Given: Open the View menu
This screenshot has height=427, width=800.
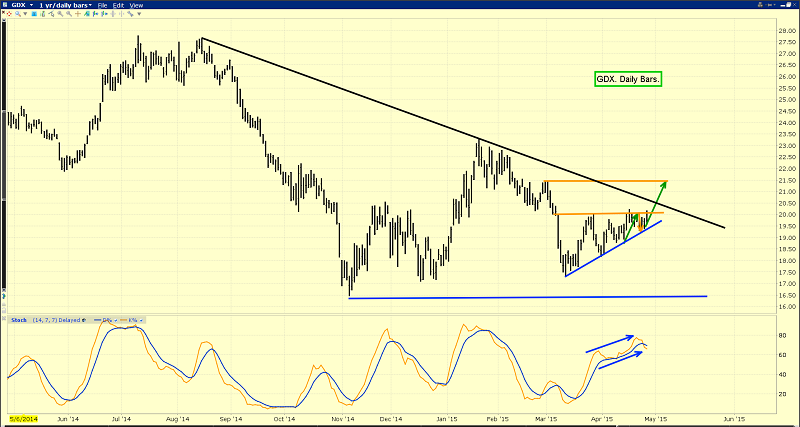Looking at the screenshot, I should (136, 5).
